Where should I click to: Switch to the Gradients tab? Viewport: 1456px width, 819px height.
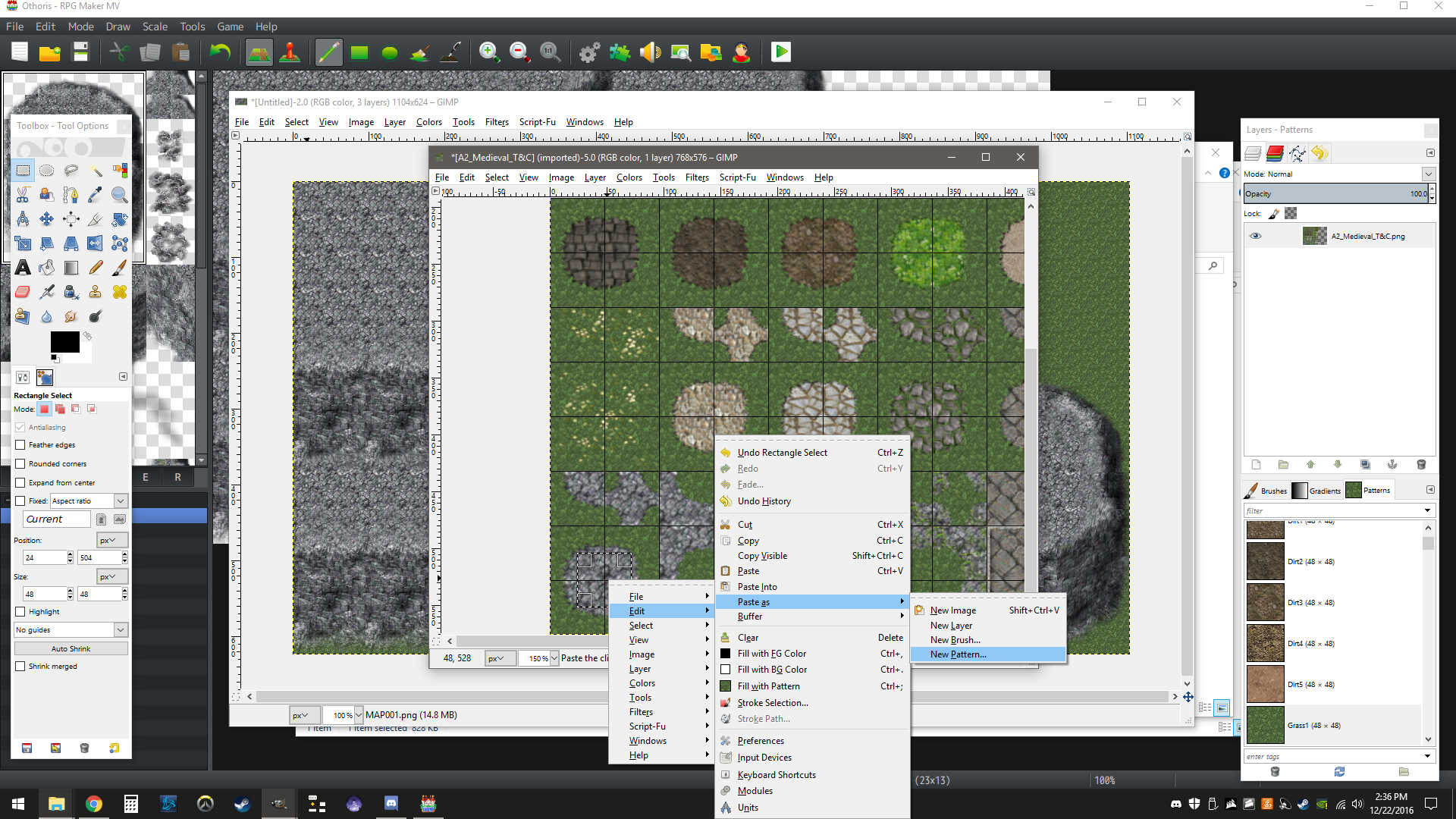tap(1317, 491)
